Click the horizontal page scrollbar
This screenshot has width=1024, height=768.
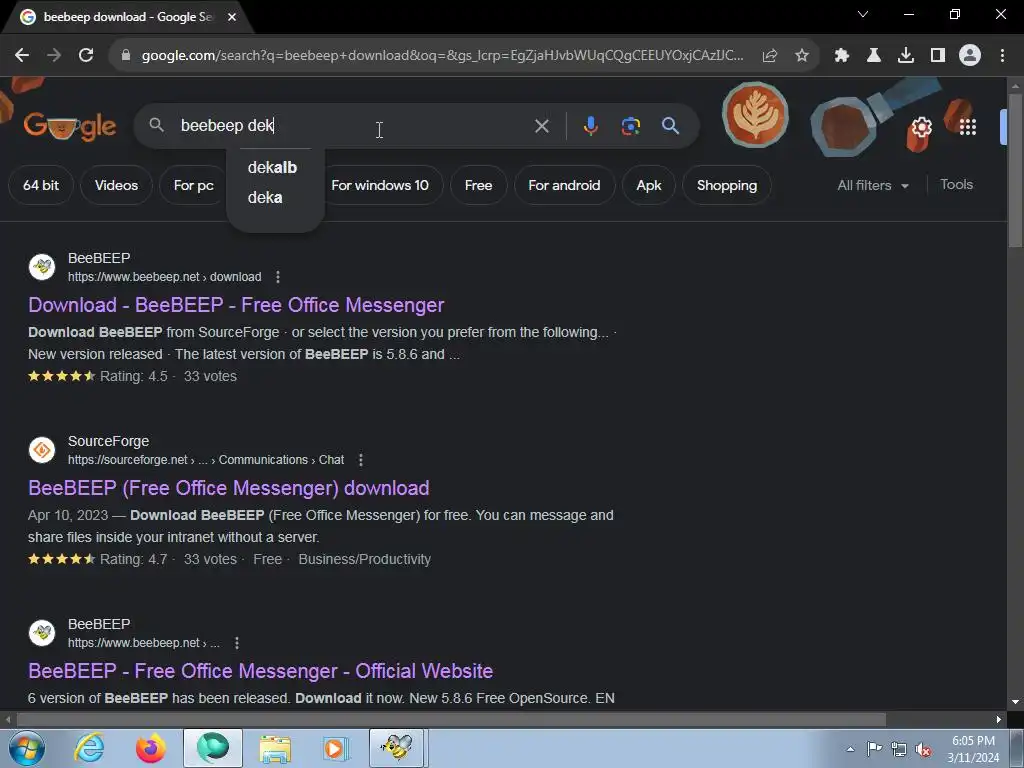click(451, 720)
